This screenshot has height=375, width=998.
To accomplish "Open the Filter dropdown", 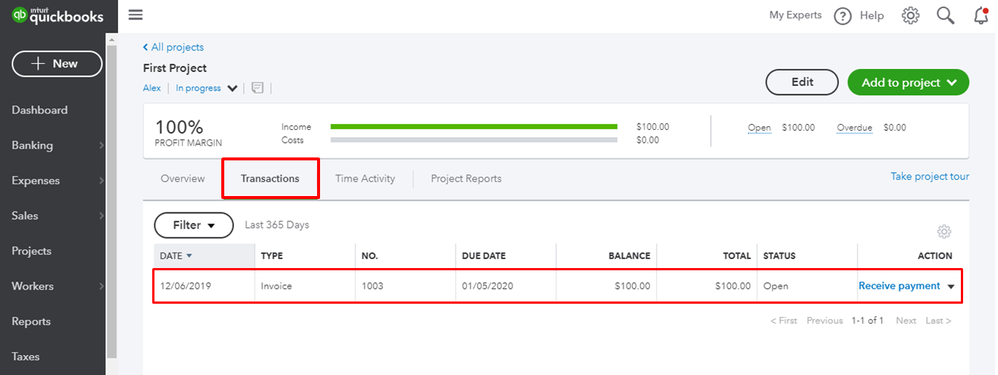I will click(x=194, y=225).
